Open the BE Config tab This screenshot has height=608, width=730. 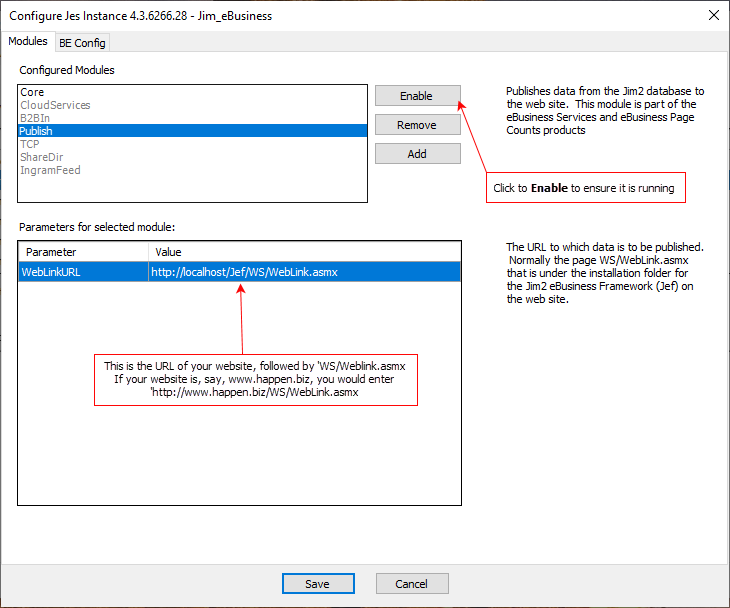click(x=82, y=43)
